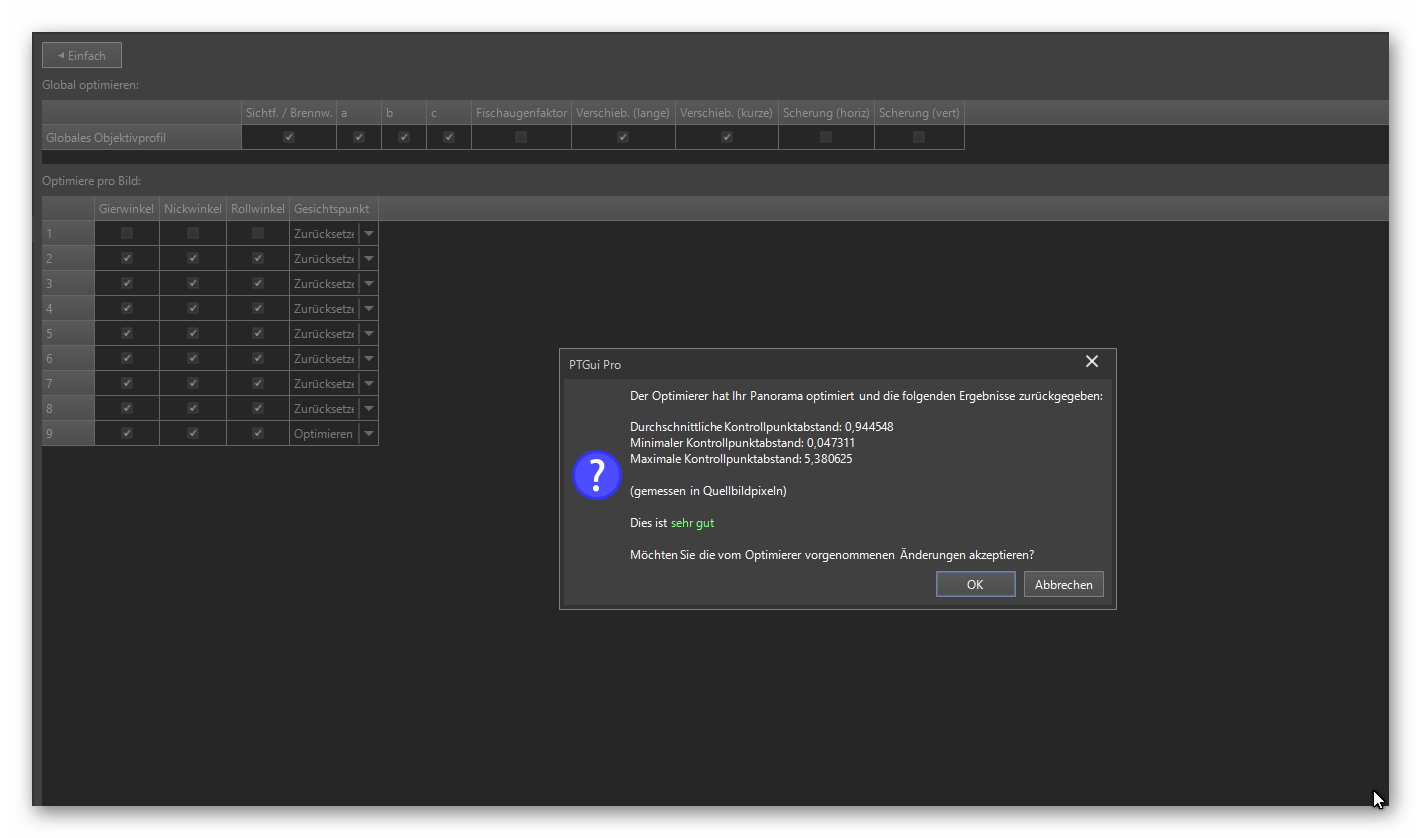This screenshot has height=838, width=1421.
Task: Toggle Verschieb. (lange) checkbox
Action: pyautogui.click(x=623, y=138)
